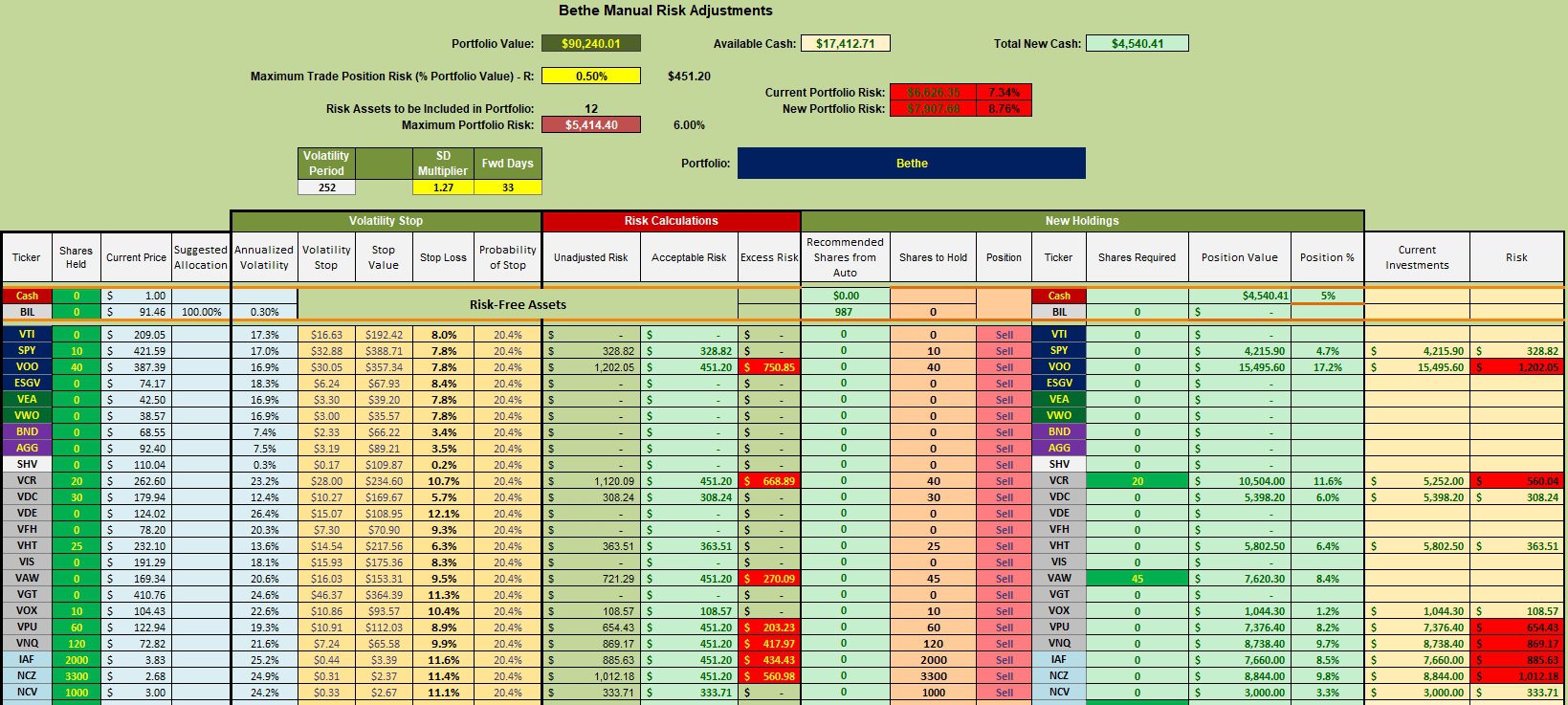Click the Sell cell in VAW row
The width and height of the screenshot is (1568, 705).
pos(1004,579)
